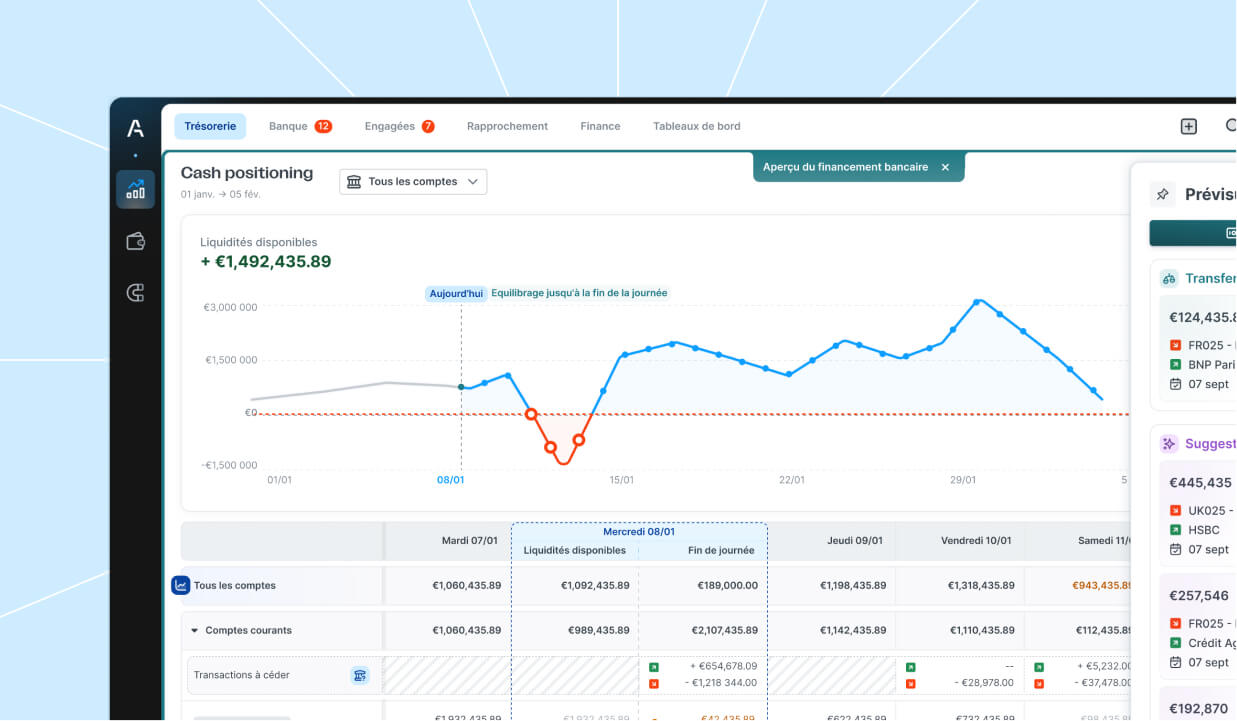Click the third sidebar icon below wallet
1237x721 pixels.
coord(135,292)
